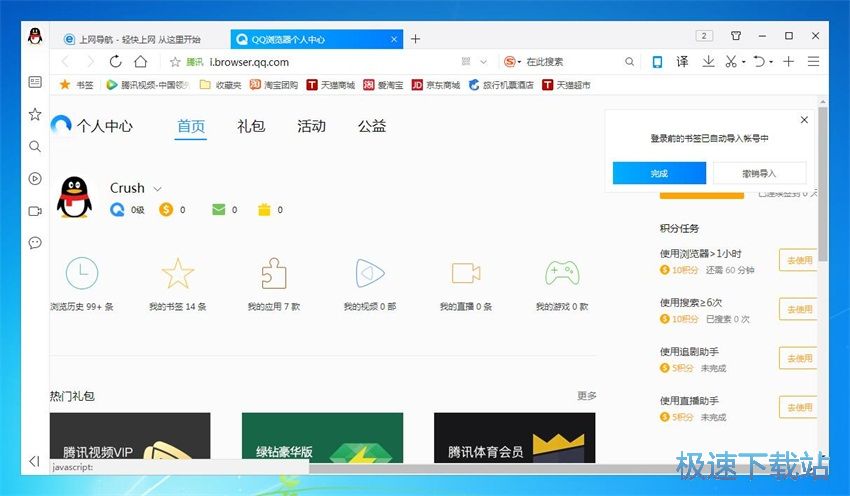Viewport: 850px width, 496px height.
Task: Click the tab count badge showing 2
Action: (x=704, y=36)
